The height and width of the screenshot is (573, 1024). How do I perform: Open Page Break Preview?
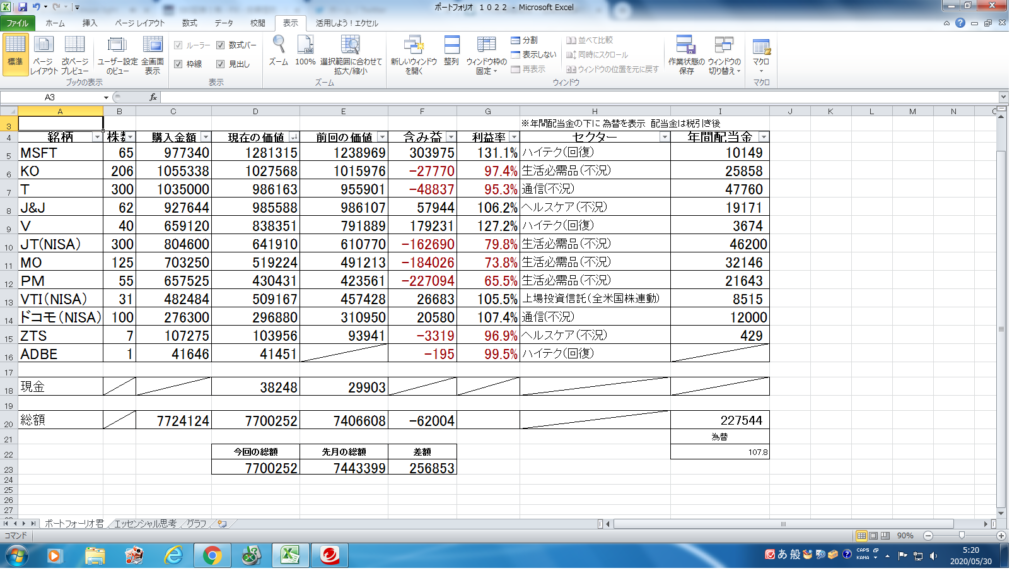pos(74,55)
